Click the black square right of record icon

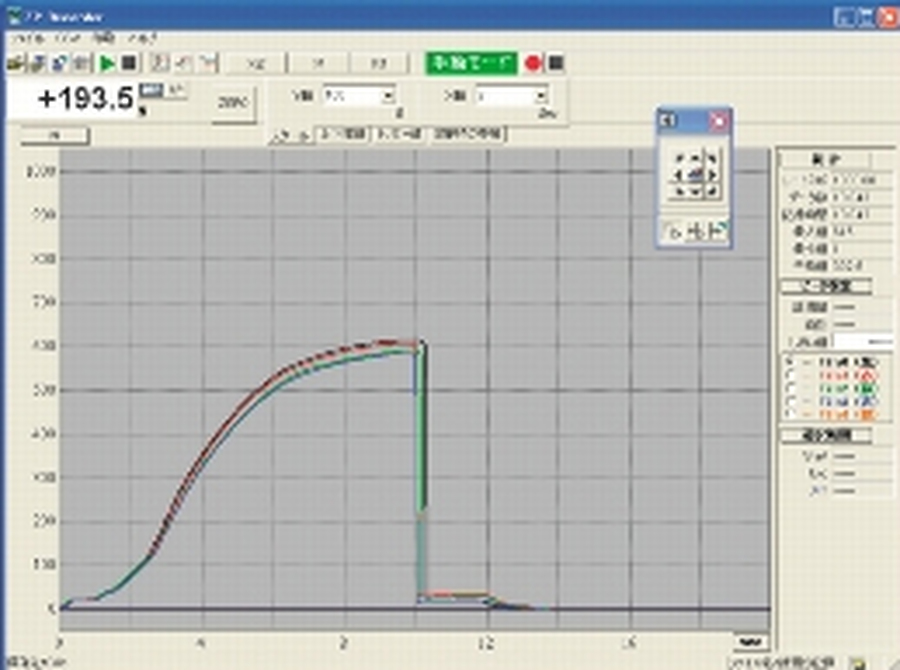[x=557, y=63]
